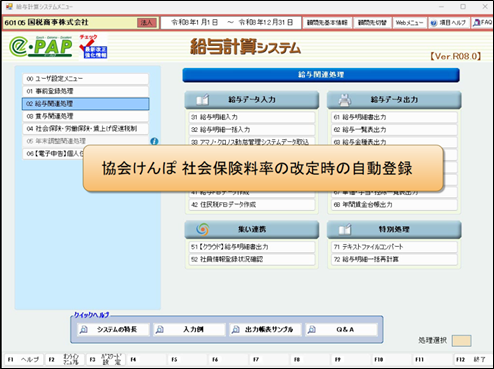Open 51【クラウド】給与明細書出力
494x369 pixels.
[x=252, y=247]
